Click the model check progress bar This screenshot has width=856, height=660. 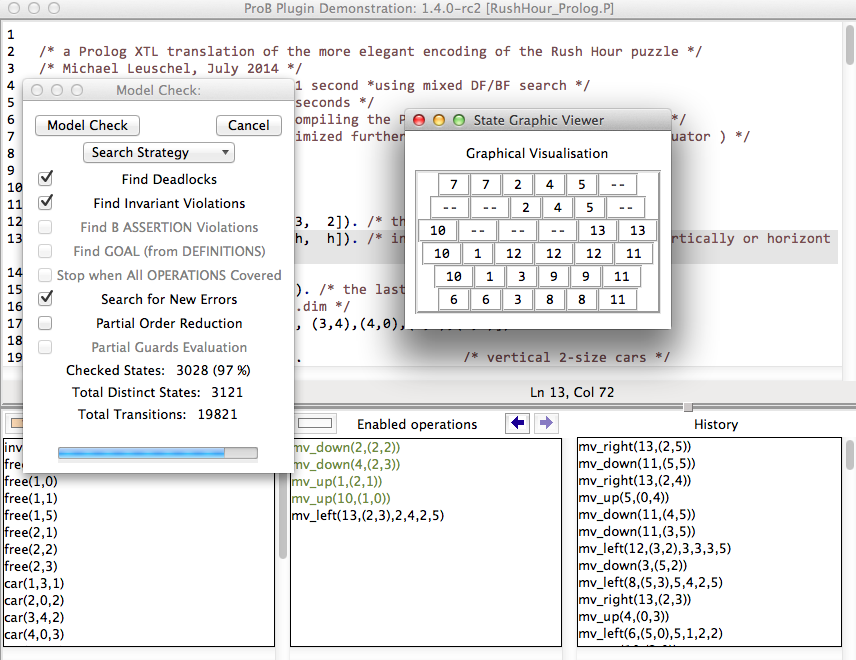tap(157, 453)
